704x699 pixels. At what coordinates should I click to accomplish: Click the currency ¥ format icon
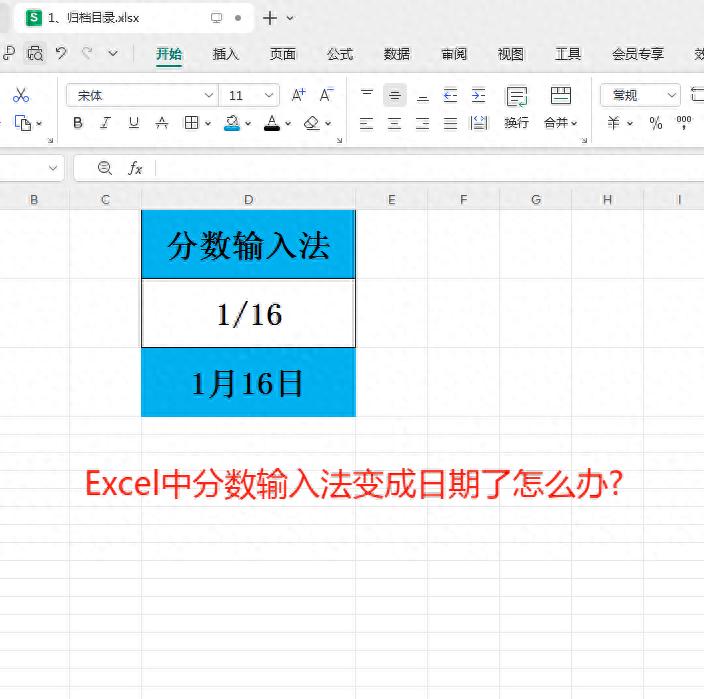613,123
